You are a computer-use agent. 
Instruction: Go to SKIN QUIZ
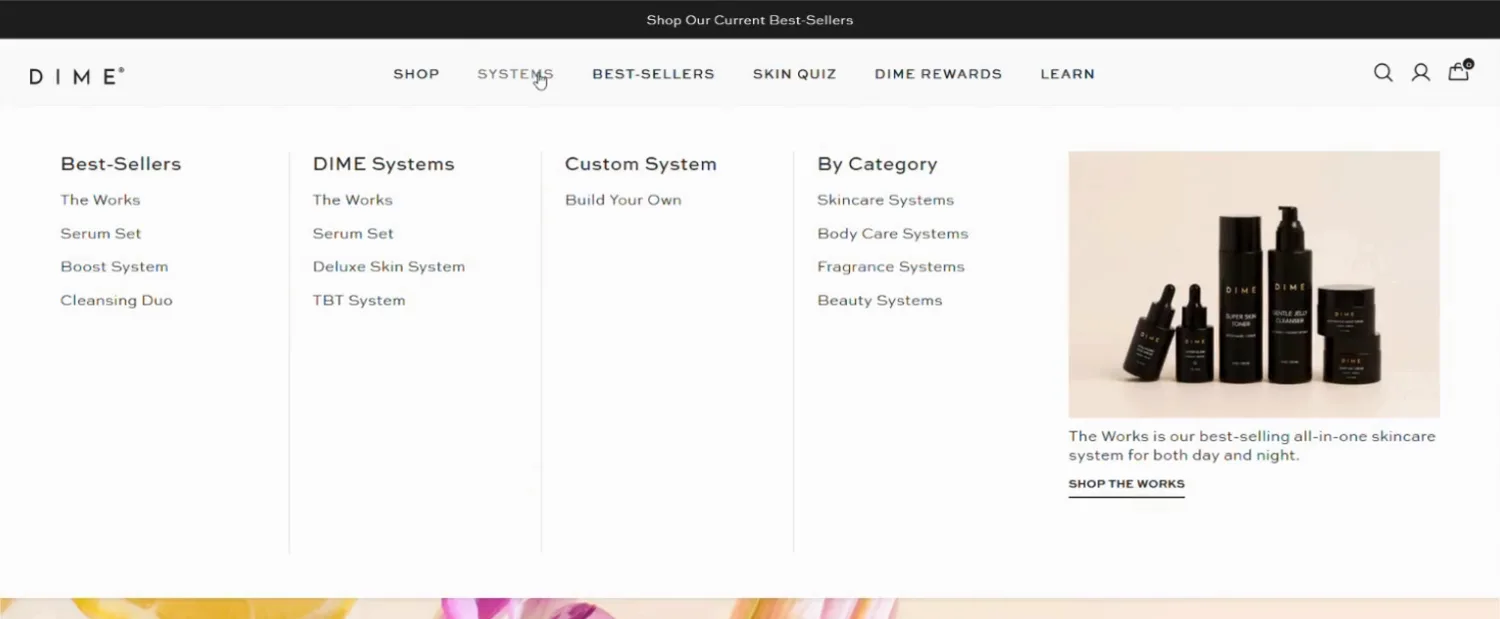click(795, 74)
